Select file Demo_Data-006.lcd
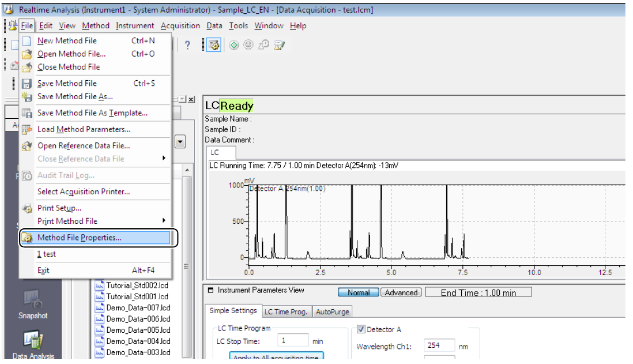The height and width of the screenshot is (364, 633). click(x=138, y=319)
